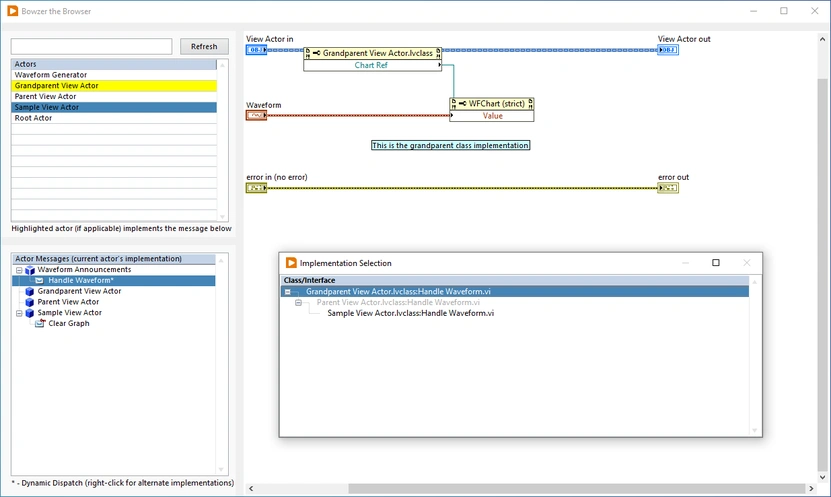Click the Bowzer the Browser app icon
831x497 pixels.
click(13, 11)
